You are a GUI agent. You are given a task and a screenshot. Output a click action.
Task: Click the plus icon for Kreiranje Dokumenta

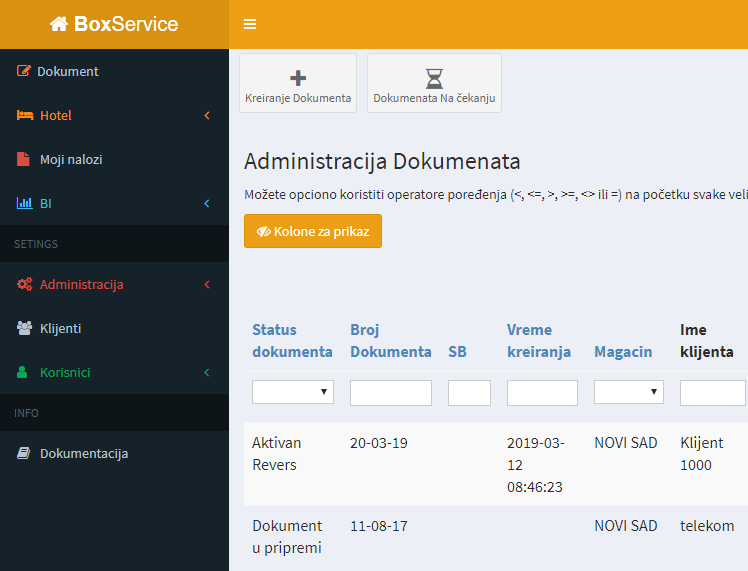298,78
